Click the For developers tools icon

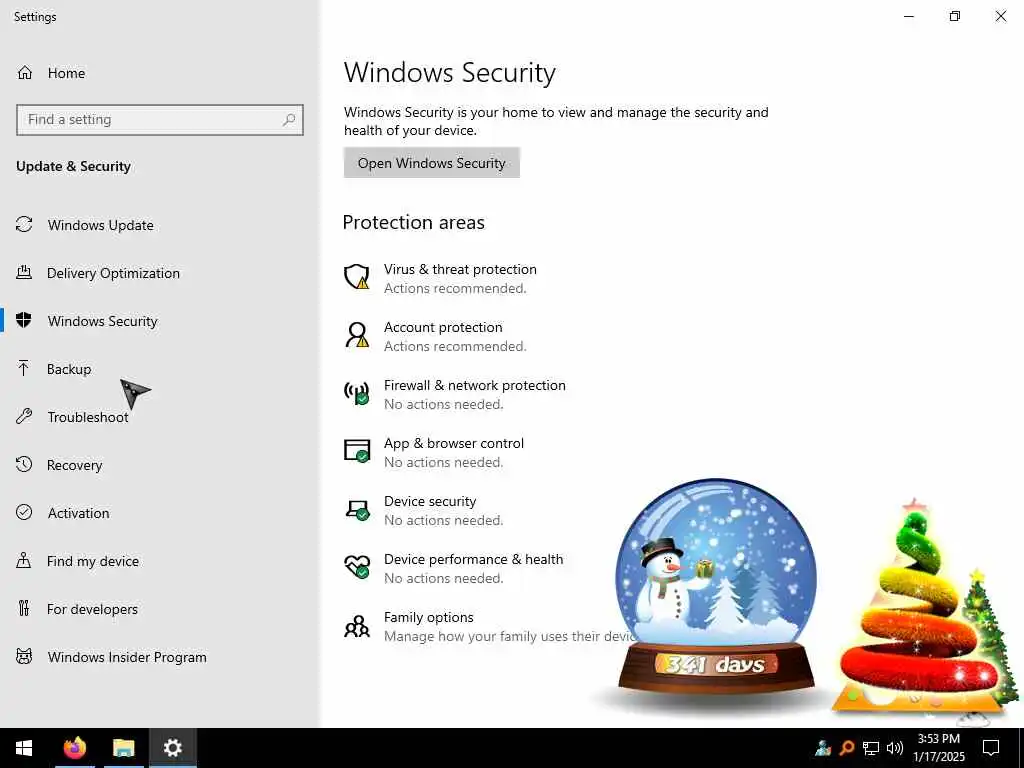[x=24, y=609]
